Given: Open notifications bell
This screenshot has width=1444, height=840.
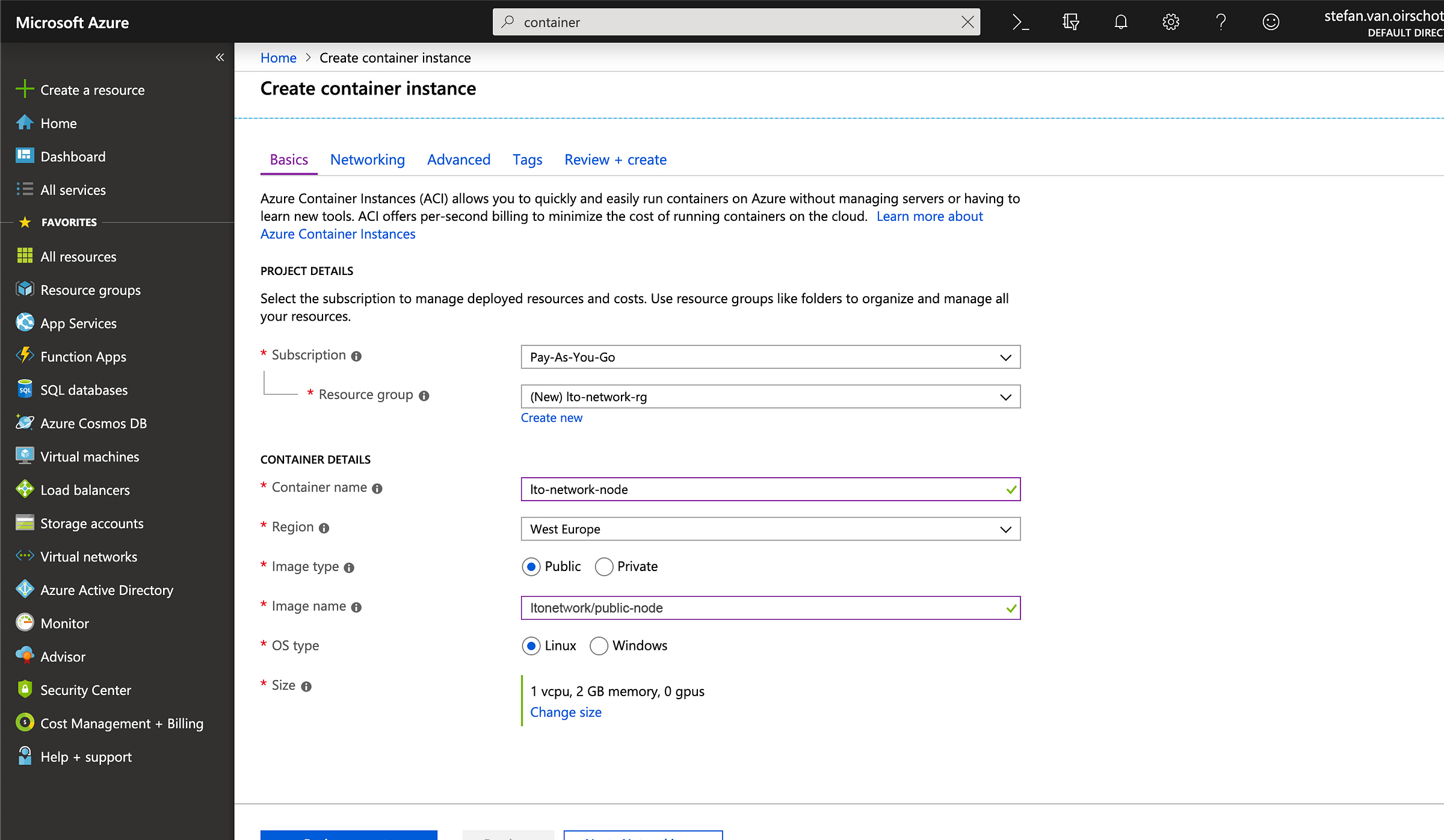Looking at the screenshot, I should pyautogui.click(x=1120, y=22).
